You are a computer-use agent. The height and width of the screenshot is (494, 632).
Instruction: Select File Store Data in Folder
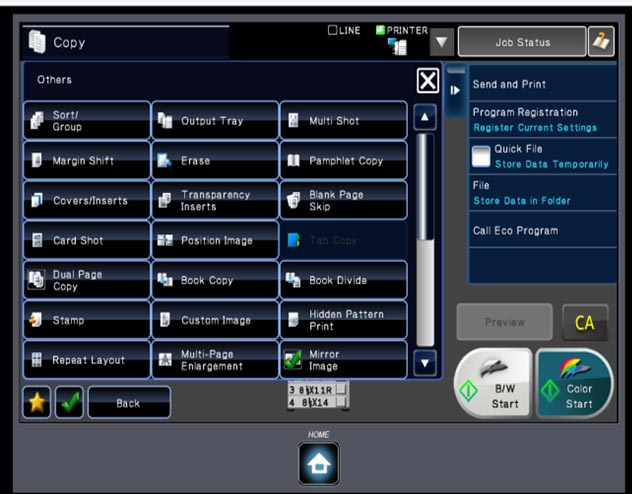[543, 193]
